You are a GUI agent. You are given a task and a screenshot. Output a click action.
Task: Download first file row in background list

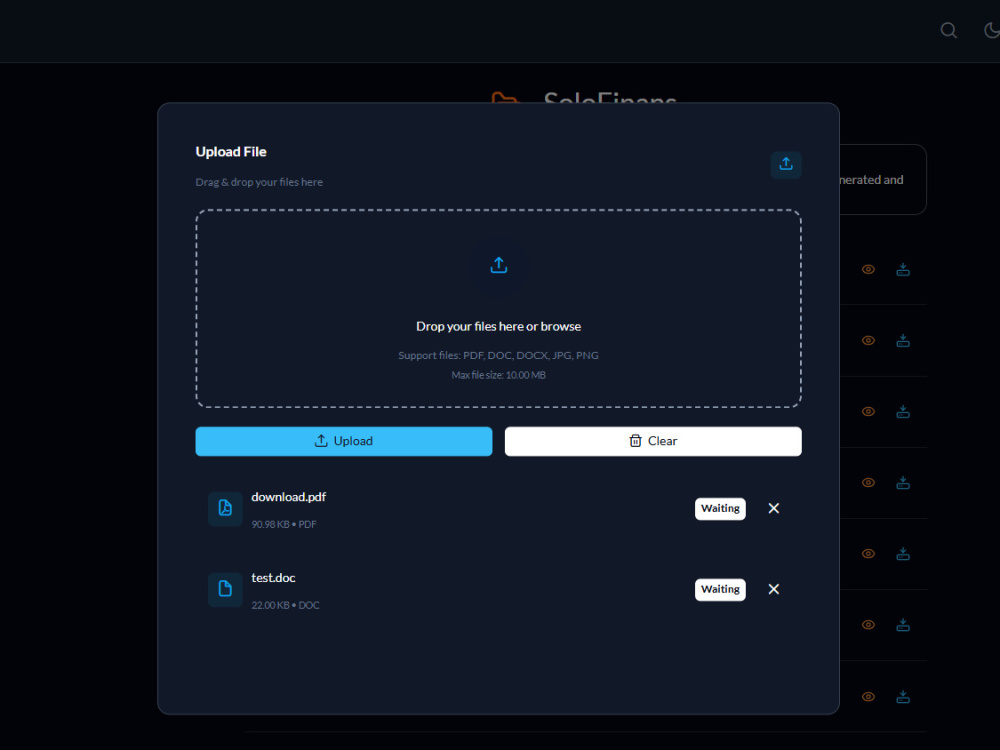pyautogui.click(x=903, y=269)
